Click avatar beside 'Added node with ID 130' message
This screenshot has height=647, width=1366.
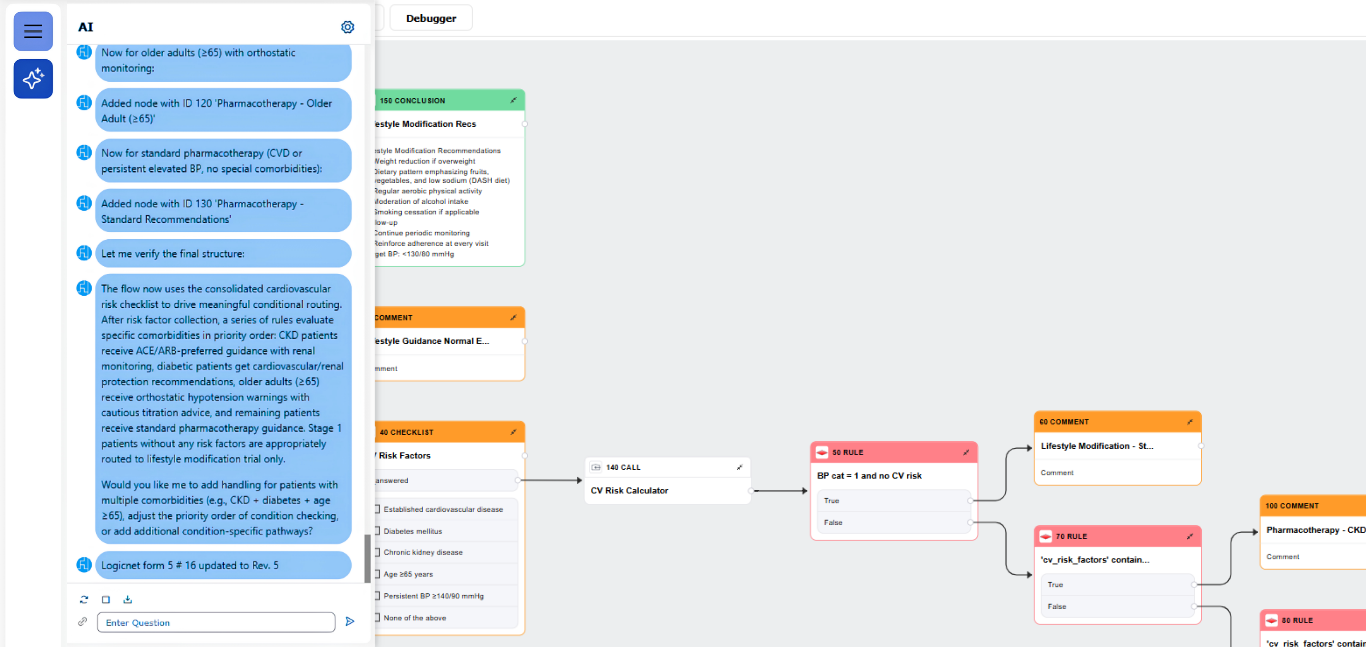point(85,202)
